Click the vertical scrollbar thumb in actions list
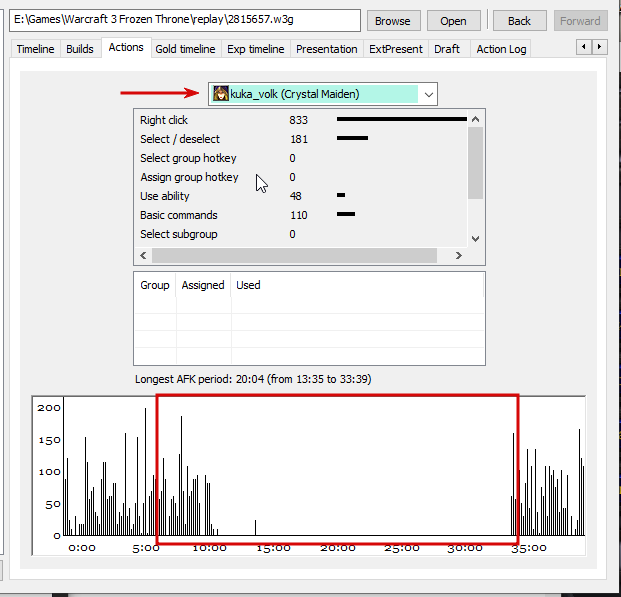The width and height of the screenshot is (621, 597). tap(476, 163)
